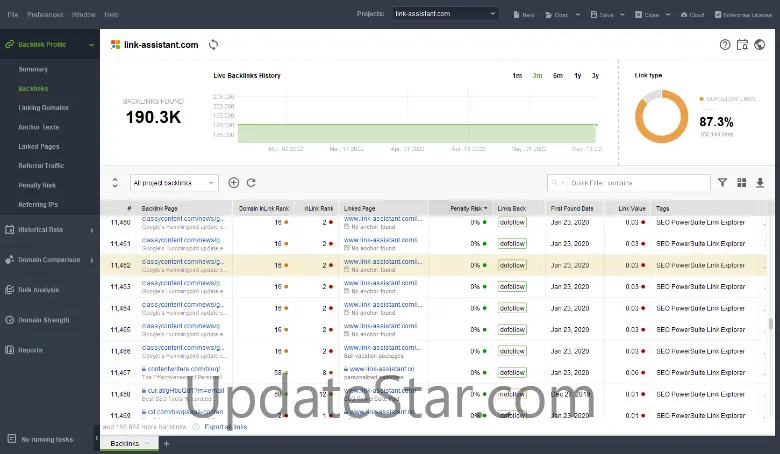
Task: Click the vertical scrollbar thumb of table
Action: pos(771,324)
